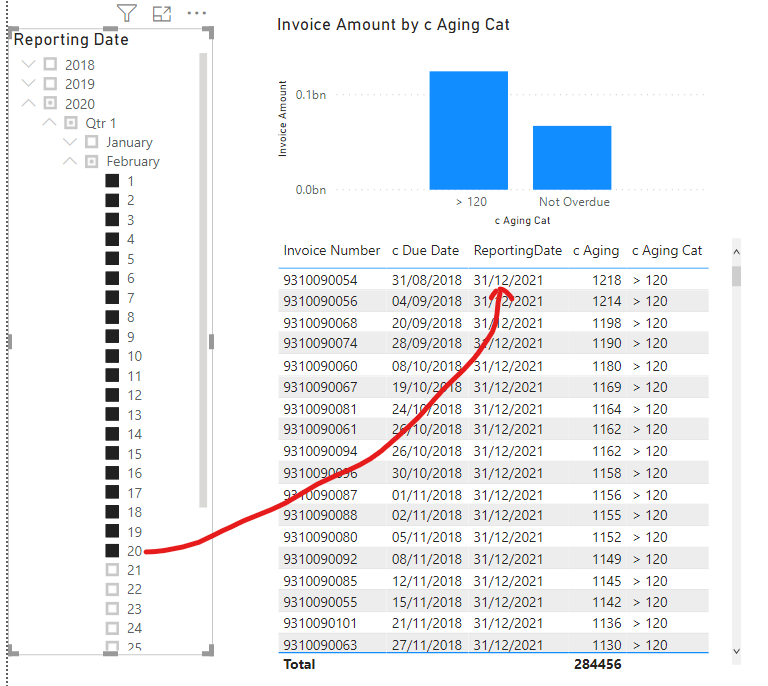Collapse the February month node
Screen dimensions: 768x686
[x=70, y=161]
